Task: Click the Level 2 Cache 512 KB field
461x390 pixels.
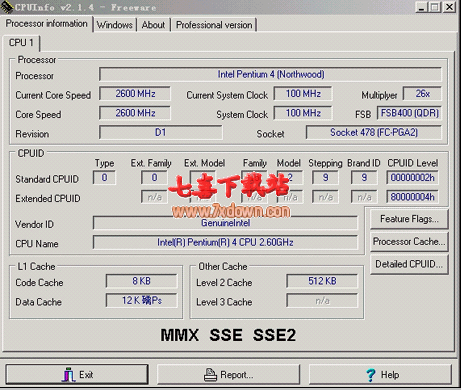Action: [x=322, y=281]
